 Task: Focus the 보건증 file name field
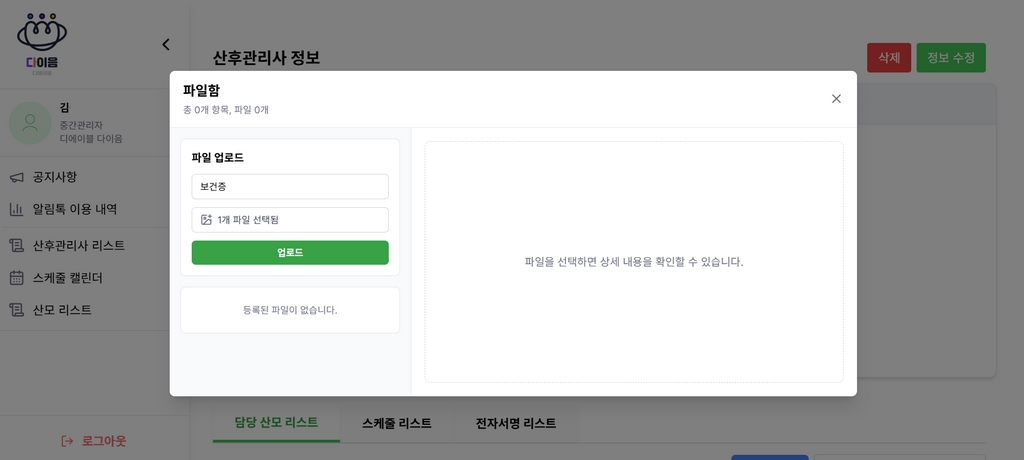[x=290, y=186]
